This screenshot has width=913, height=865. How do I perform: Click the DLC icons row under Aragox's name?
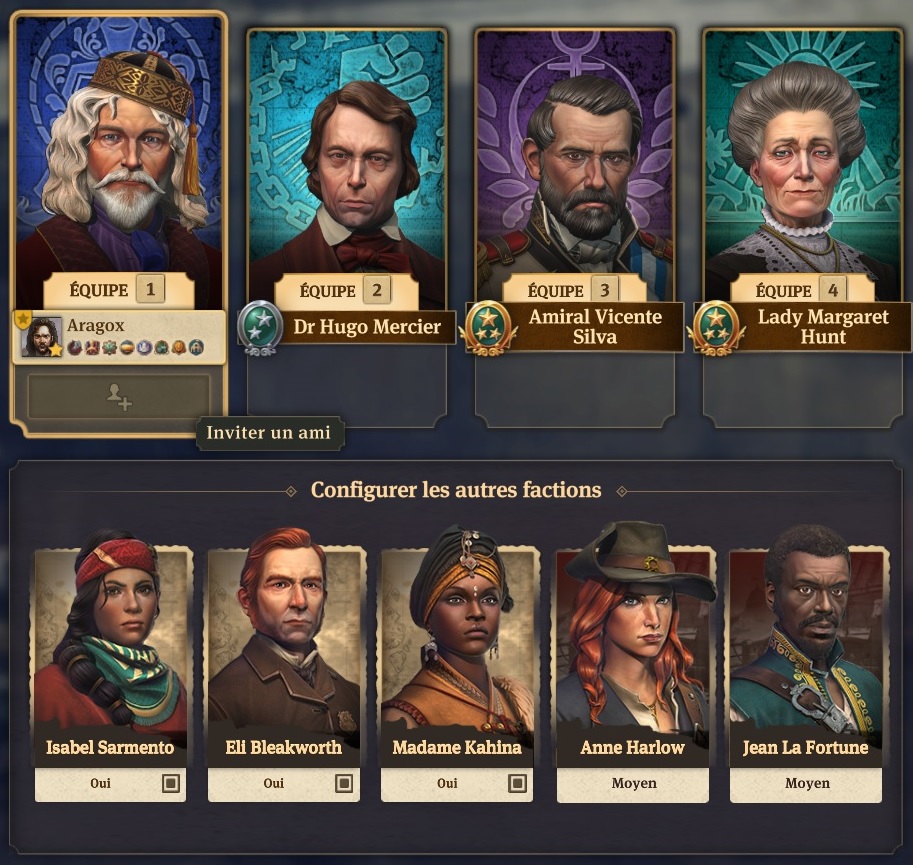pyautogui.click(x=136, y=348)
